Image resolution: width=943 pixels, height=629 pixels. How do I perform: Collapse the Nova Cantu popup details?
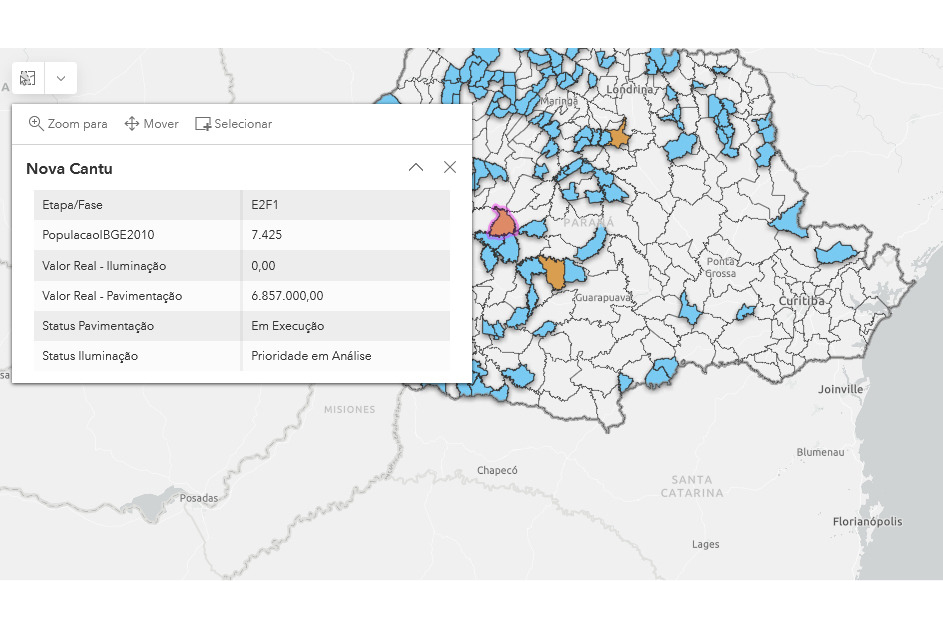(416, 167)
